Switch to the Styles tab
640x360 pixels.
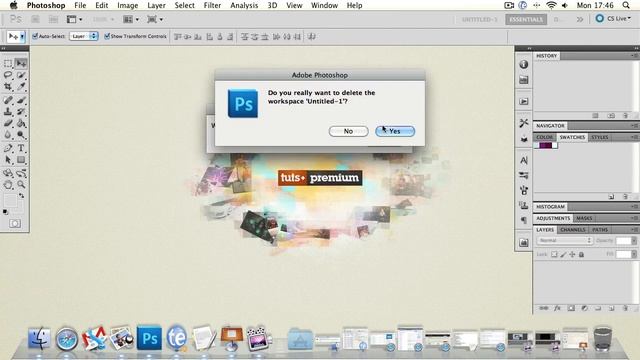point(600,137)
